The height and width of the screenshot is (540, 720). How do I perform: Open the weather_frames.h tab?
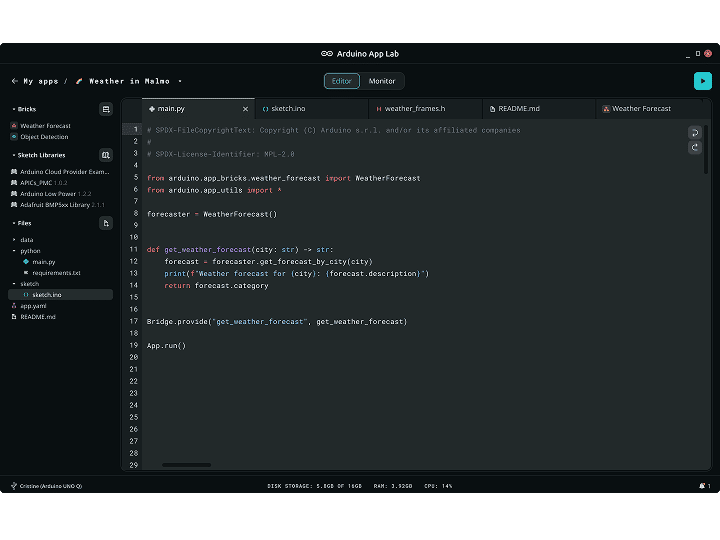pos(425,109)
